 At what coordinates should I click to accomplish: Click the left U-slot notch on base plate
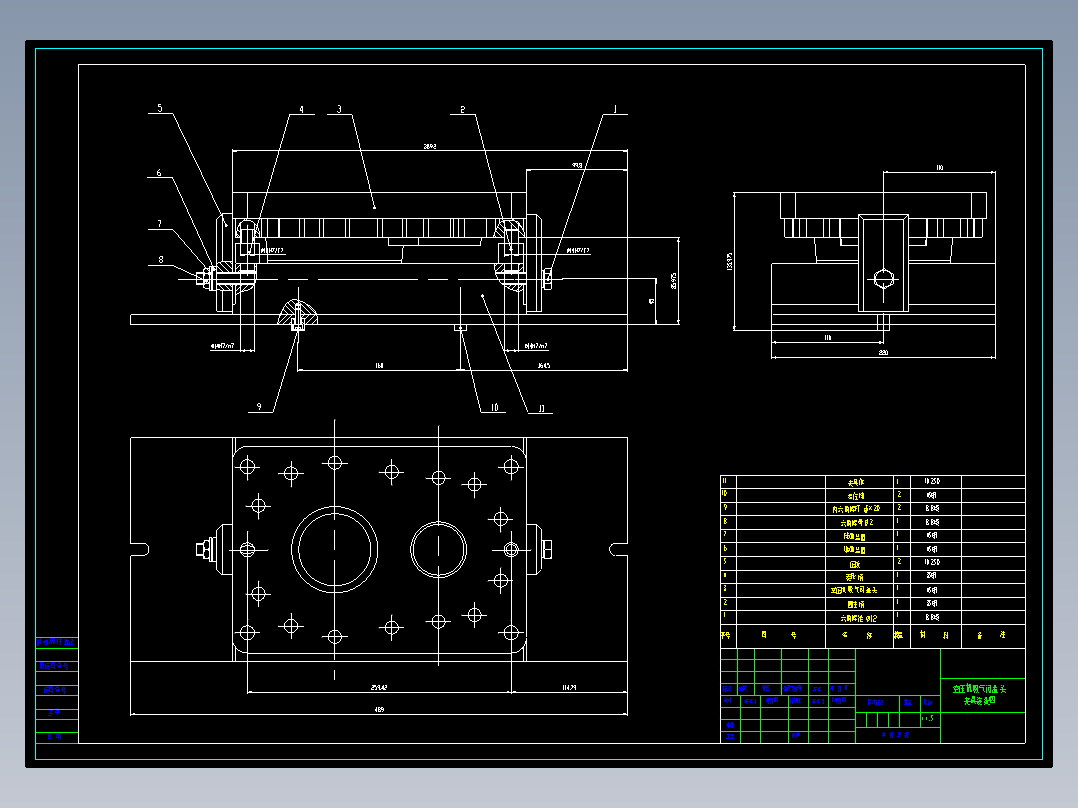140,549
